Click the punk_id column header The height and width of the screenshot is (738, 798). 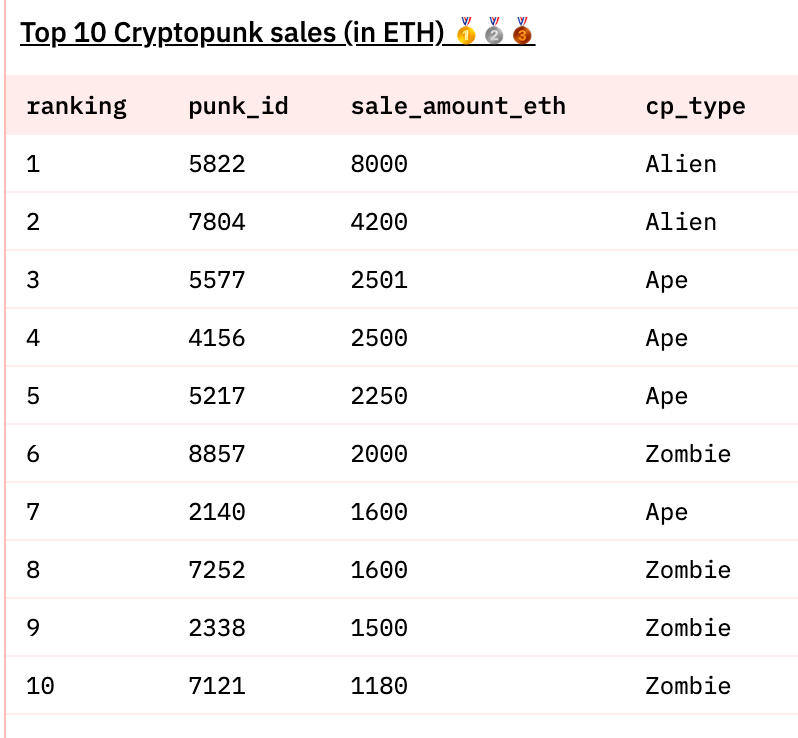click(238, 106)
